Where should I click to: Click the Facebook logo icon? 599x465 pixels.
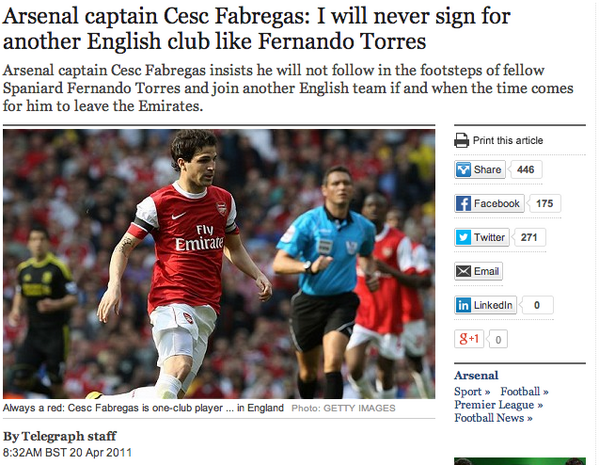(463, 203)
